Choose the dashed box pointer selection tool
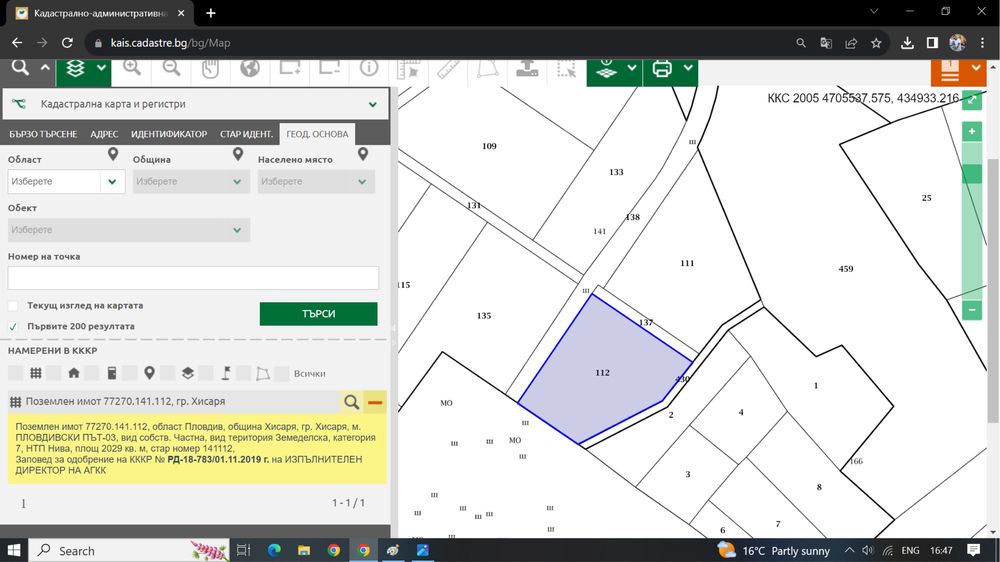This screenshot has width=1000, height=562. (566, 68)
